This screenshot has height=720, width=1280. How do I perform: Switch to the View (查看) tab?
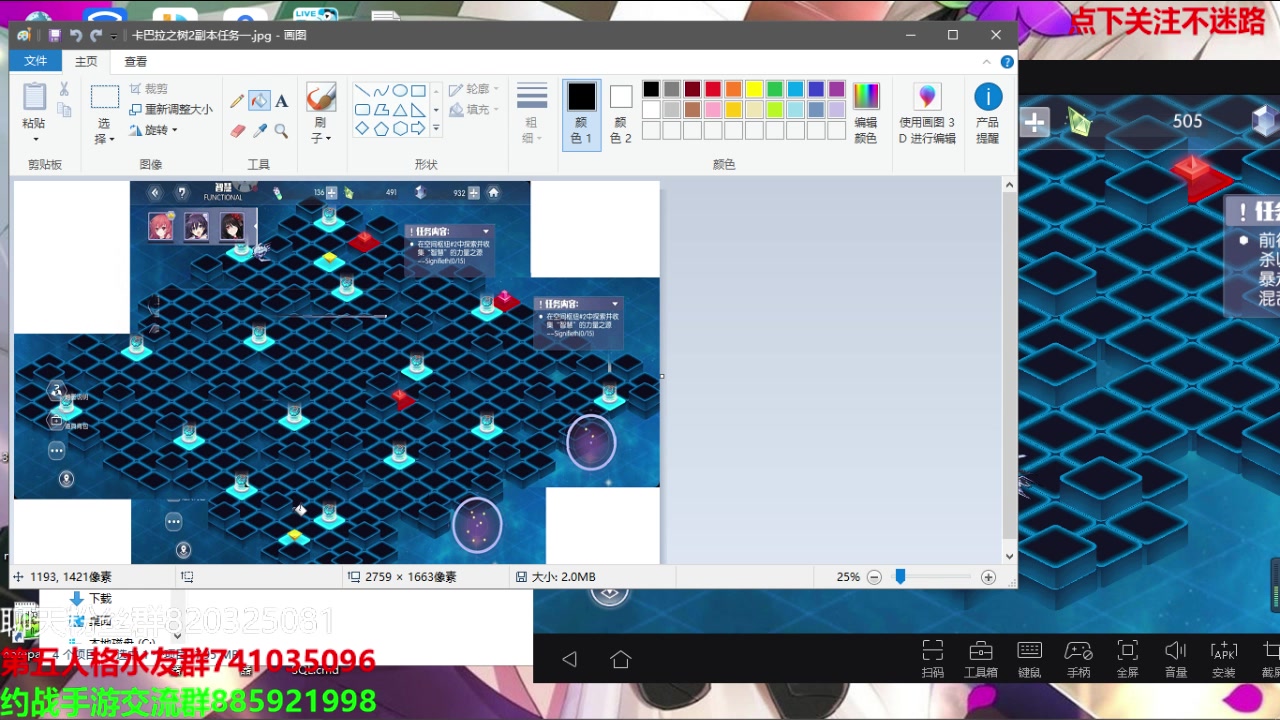(136, 61)
